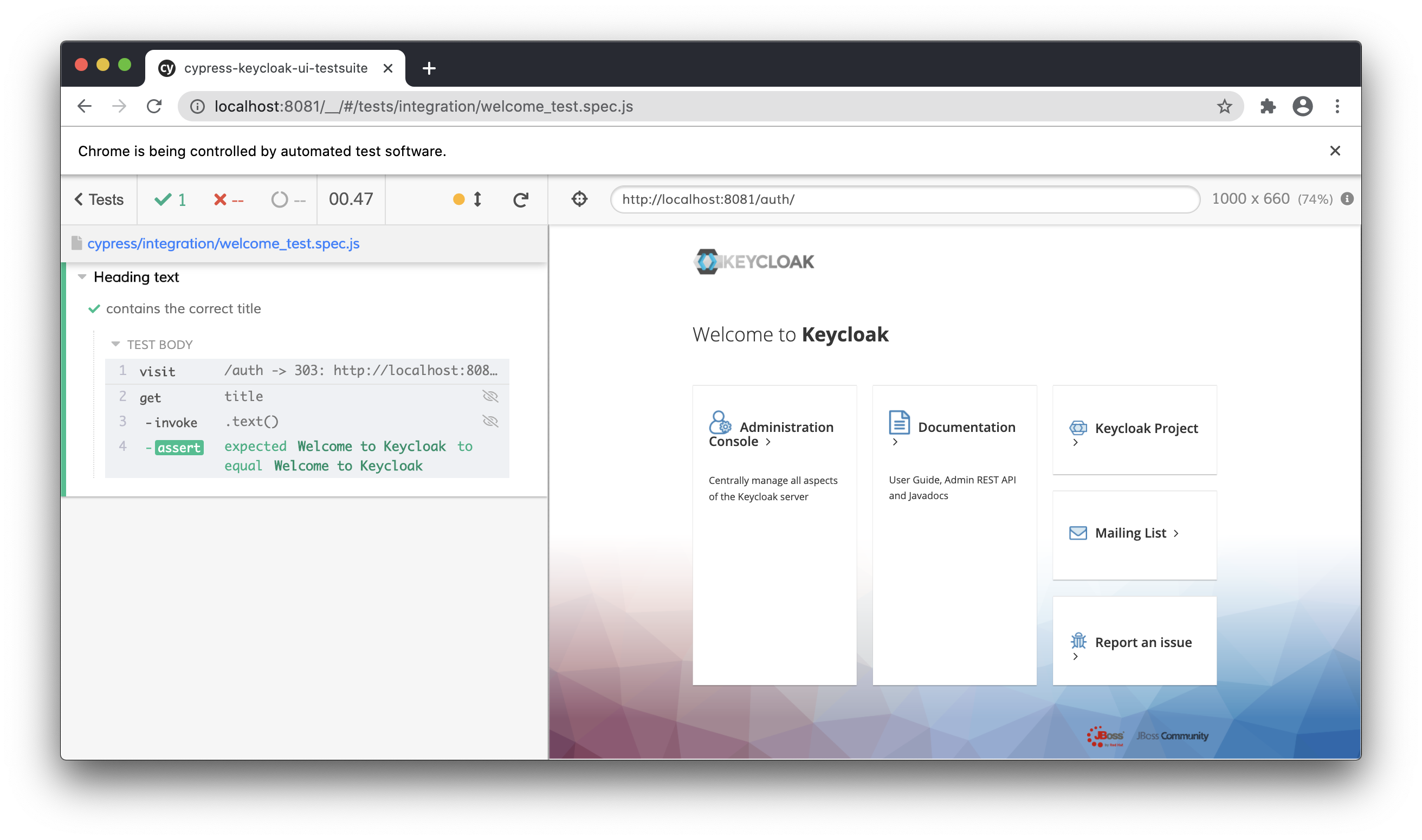Go back in Chrome history
This screenshot has width=1422, height=840.
pos(85,106)
